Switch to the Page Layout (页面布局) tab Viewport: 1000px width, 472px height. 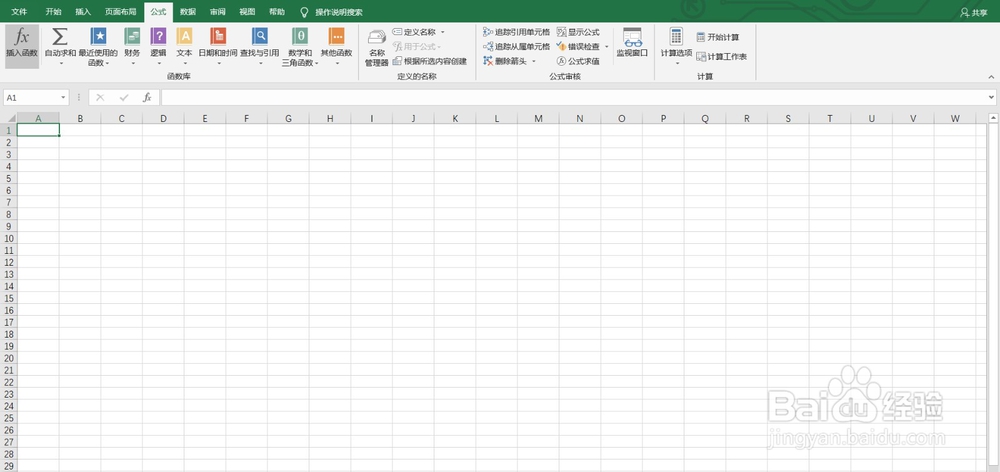(121, 12)
